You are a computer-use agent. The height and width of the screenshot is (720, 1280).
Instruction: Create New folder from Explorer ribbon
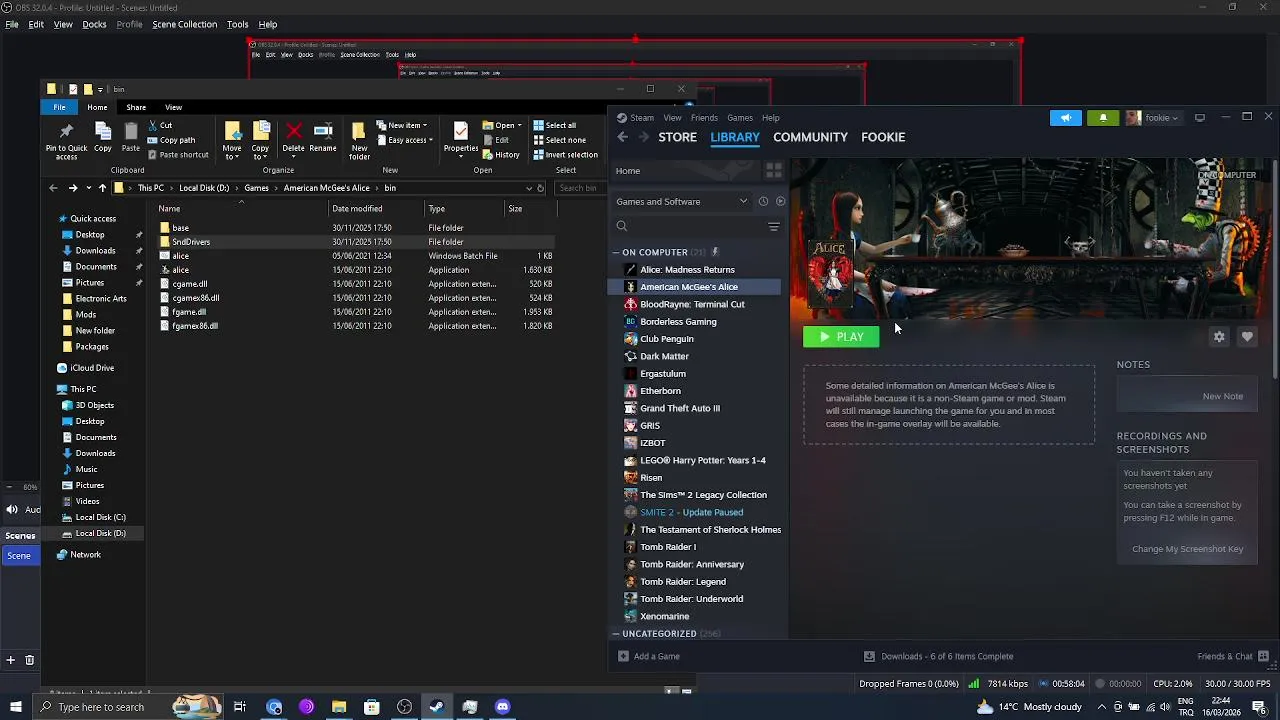point(359,141)
